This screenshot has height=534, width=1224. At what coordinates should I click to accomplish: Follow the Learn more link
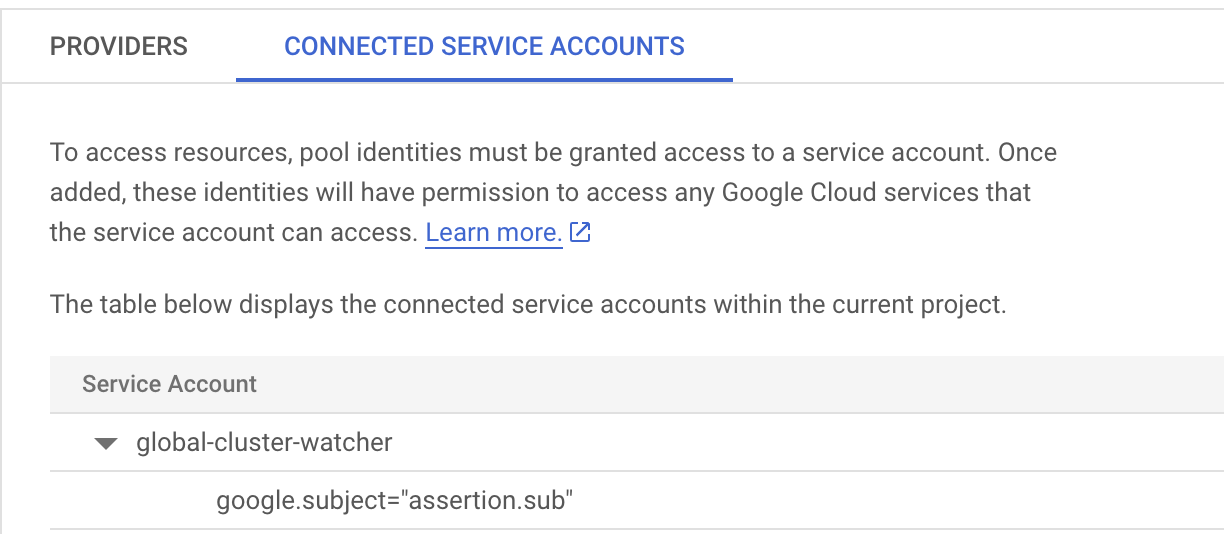(x=493, y=233)
